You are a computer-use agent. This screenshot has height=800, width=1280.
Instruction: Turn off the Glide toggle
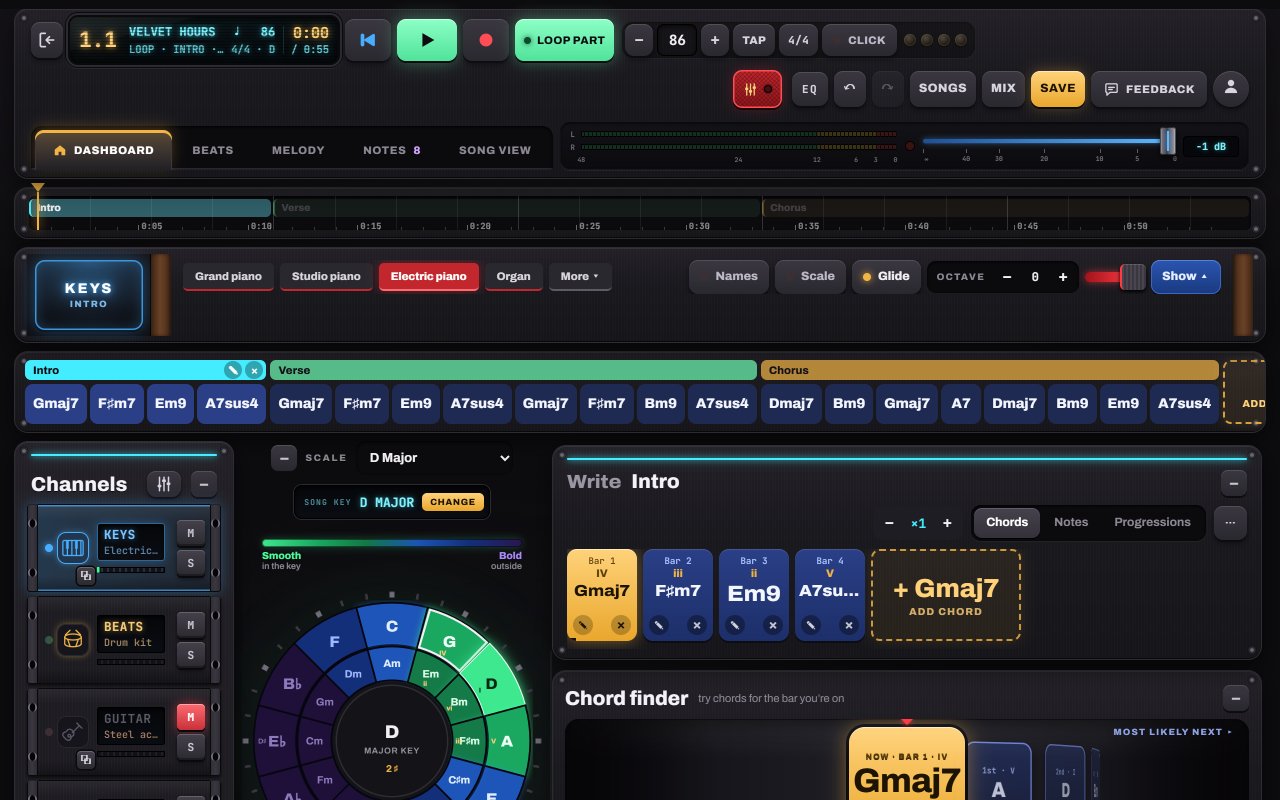(x=885, y=277)
